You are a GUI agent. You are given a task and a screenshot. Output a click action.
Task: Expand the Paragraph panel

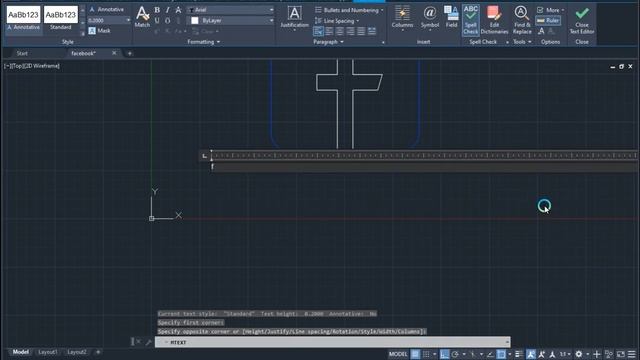pyautogui.click(x=328, y=42)
